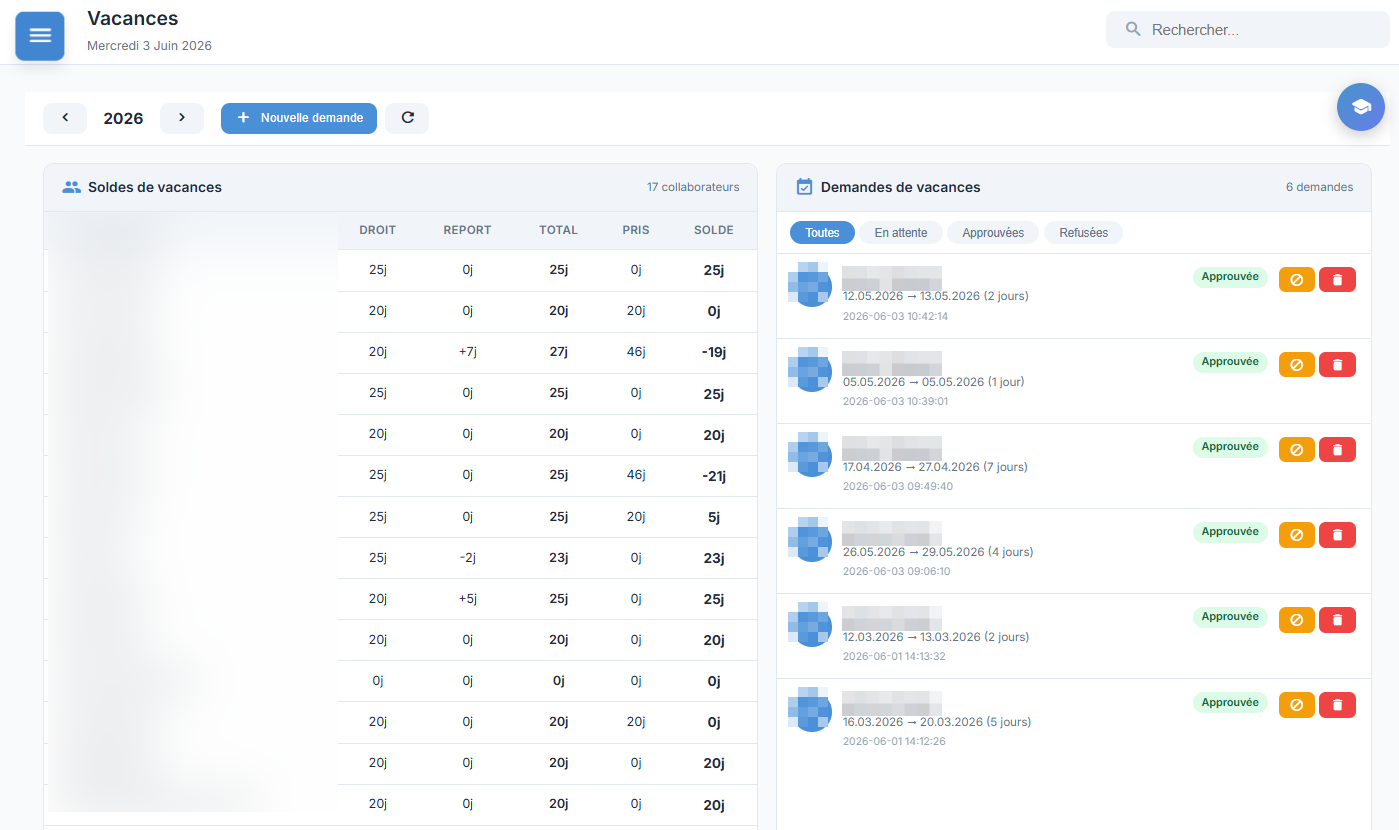
Task: Cancel the 12.03.2026 two-day request
Action: [1297, 620]
